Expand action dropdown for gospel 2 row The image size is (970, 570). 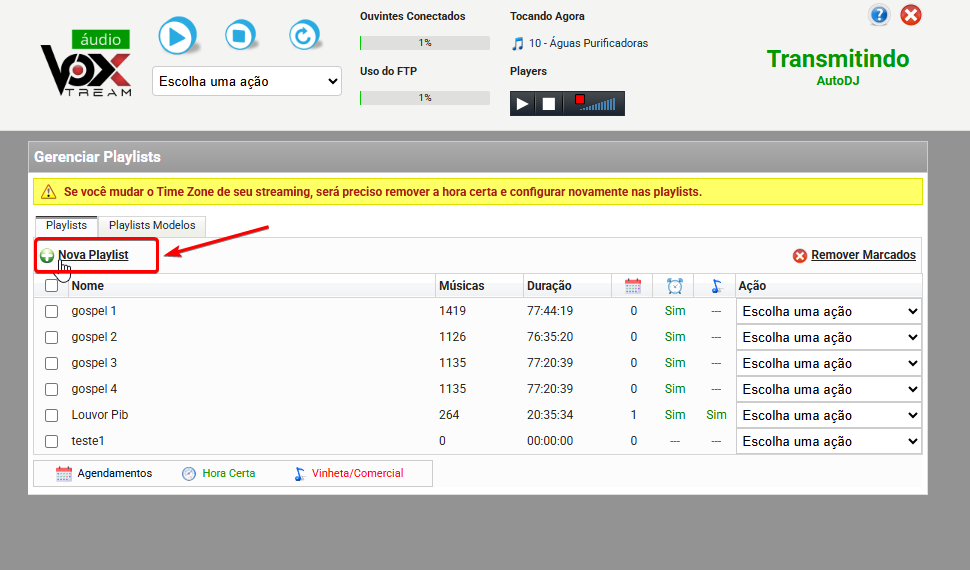828,338
